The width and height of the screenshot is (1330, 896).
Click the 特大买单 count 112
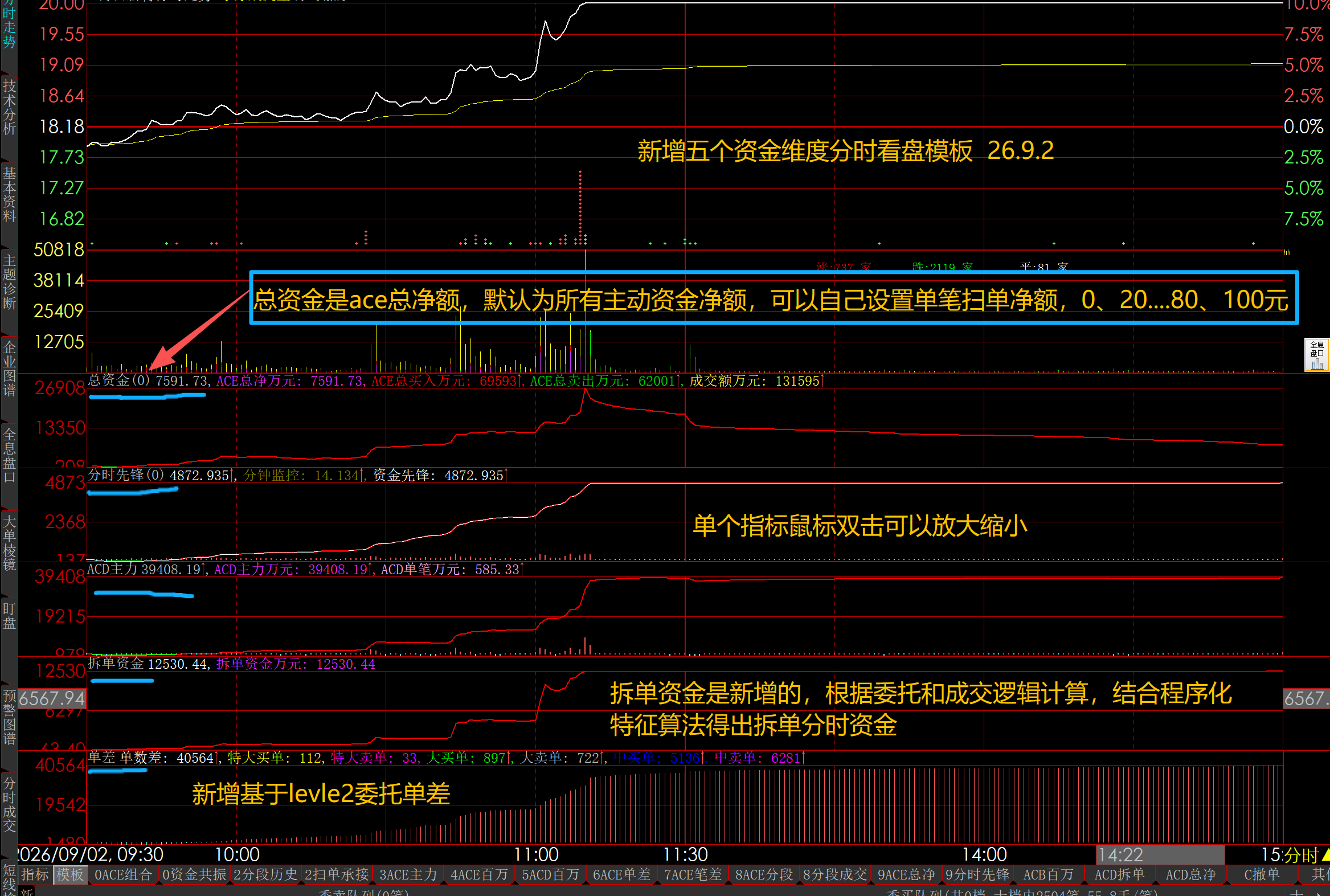coord(311,758)
